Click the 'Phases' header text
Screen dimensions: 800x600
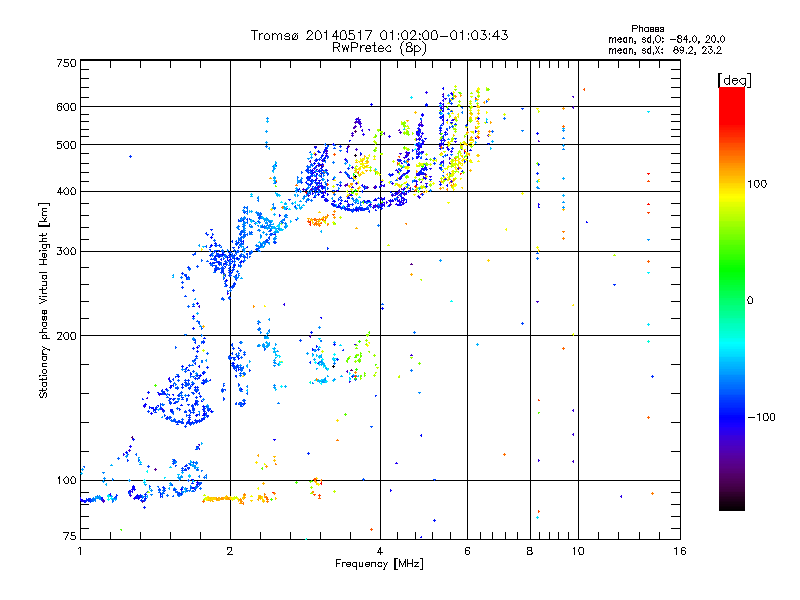coord(647,29)
